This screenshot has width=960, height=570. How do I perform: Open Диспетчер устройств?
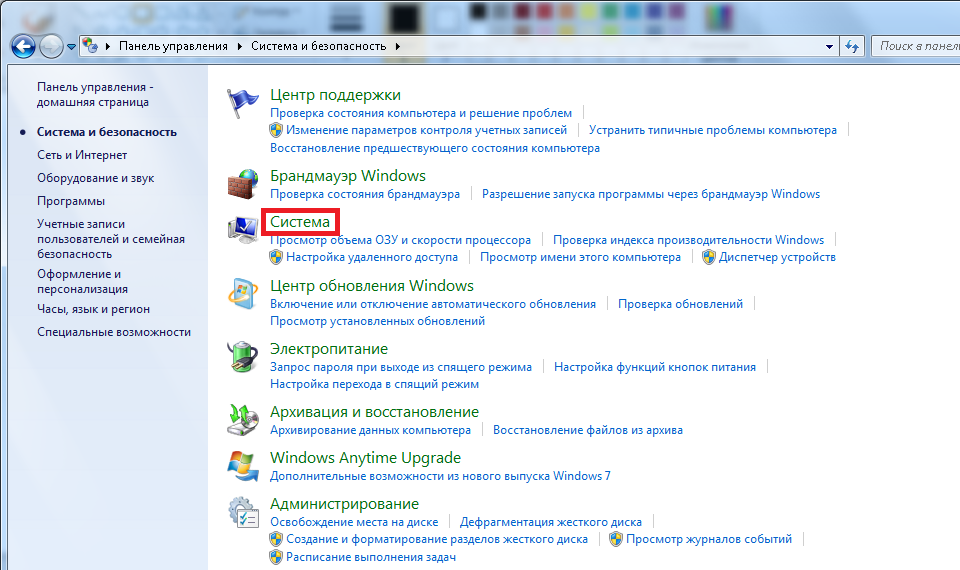(x=777, y=257)
